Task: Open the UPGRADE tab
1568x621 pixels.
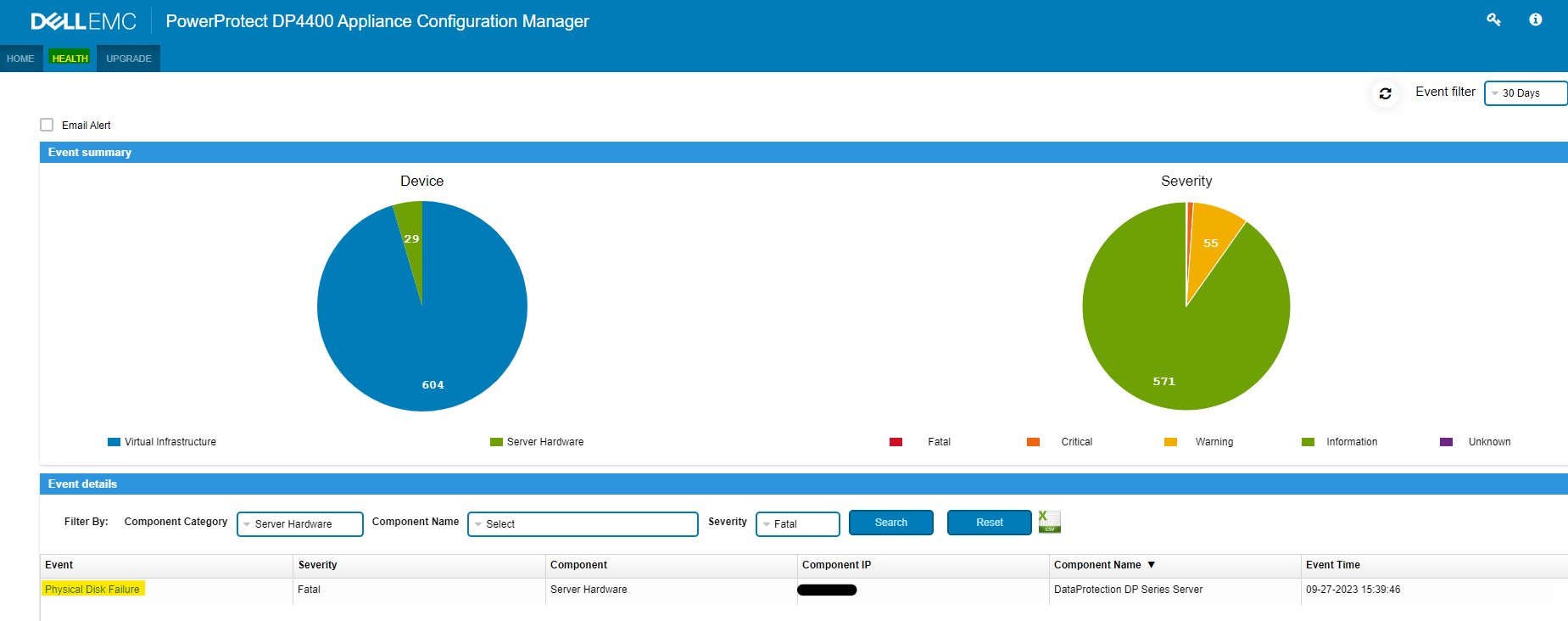Action: pos(128,59)
